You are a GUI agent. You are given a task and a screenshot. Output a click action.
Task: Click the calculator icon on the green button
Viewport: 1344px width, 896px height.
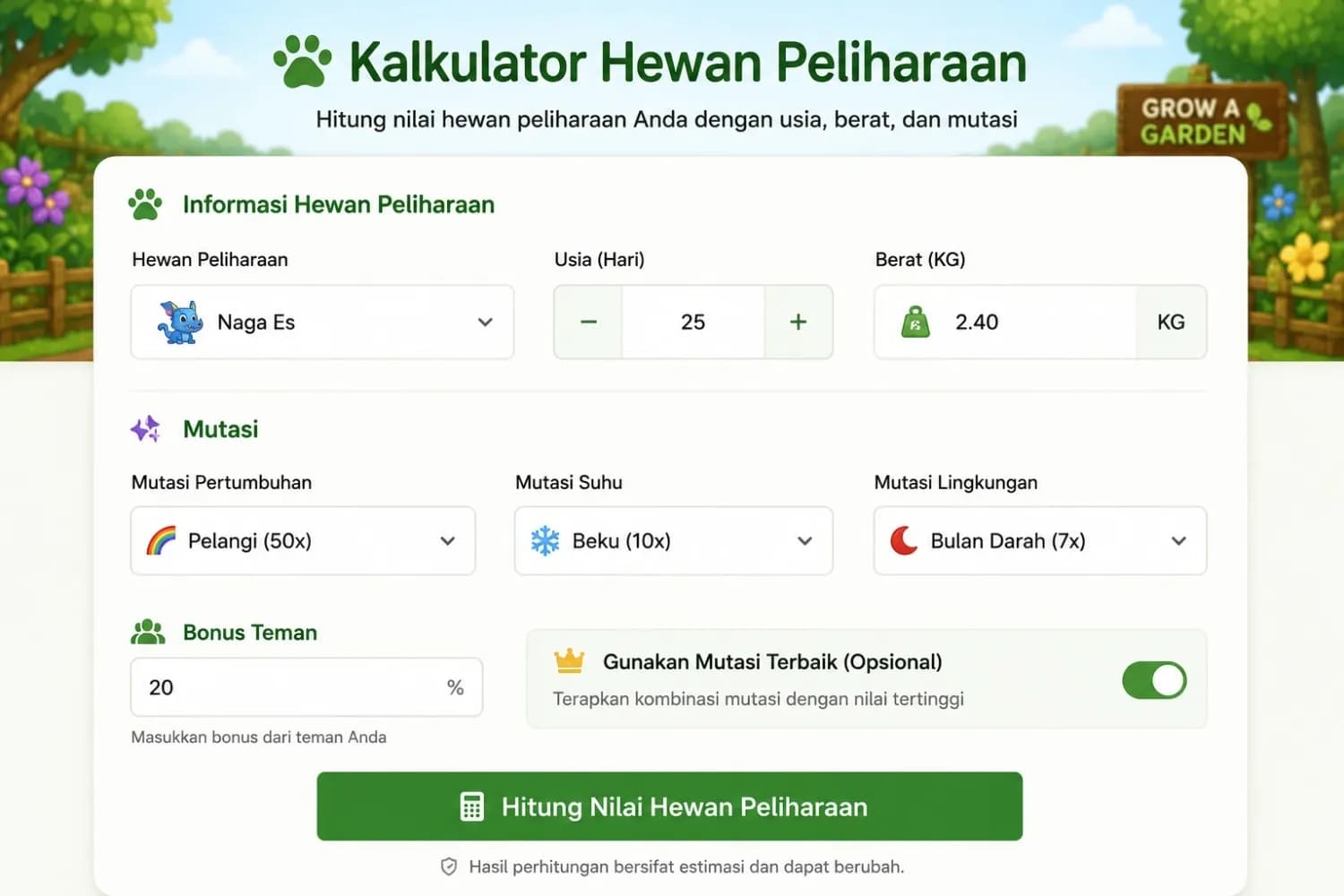tap(472, 806)
